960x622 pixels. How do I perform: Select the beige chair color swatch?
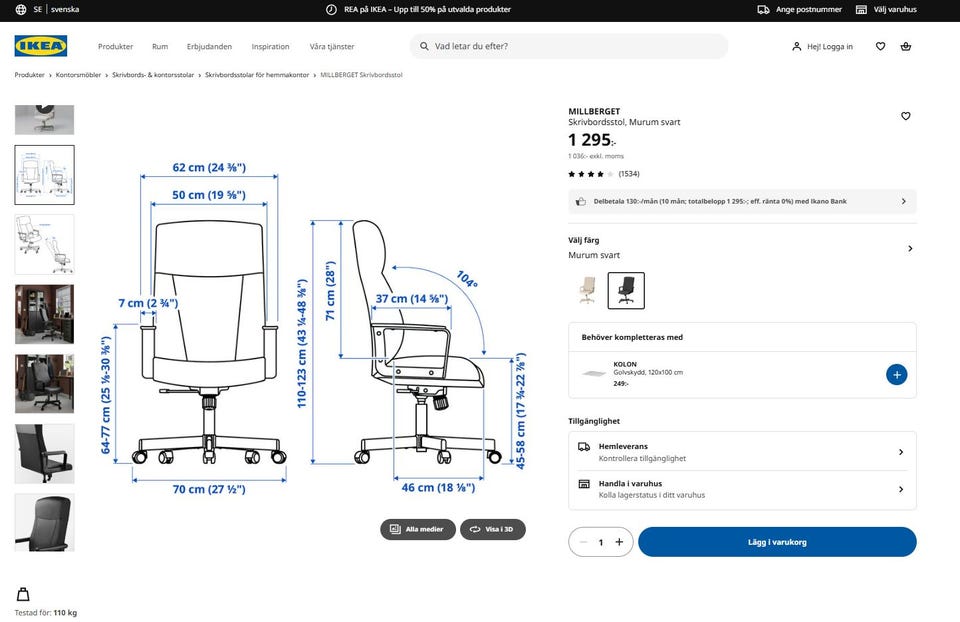coord(587,290)
